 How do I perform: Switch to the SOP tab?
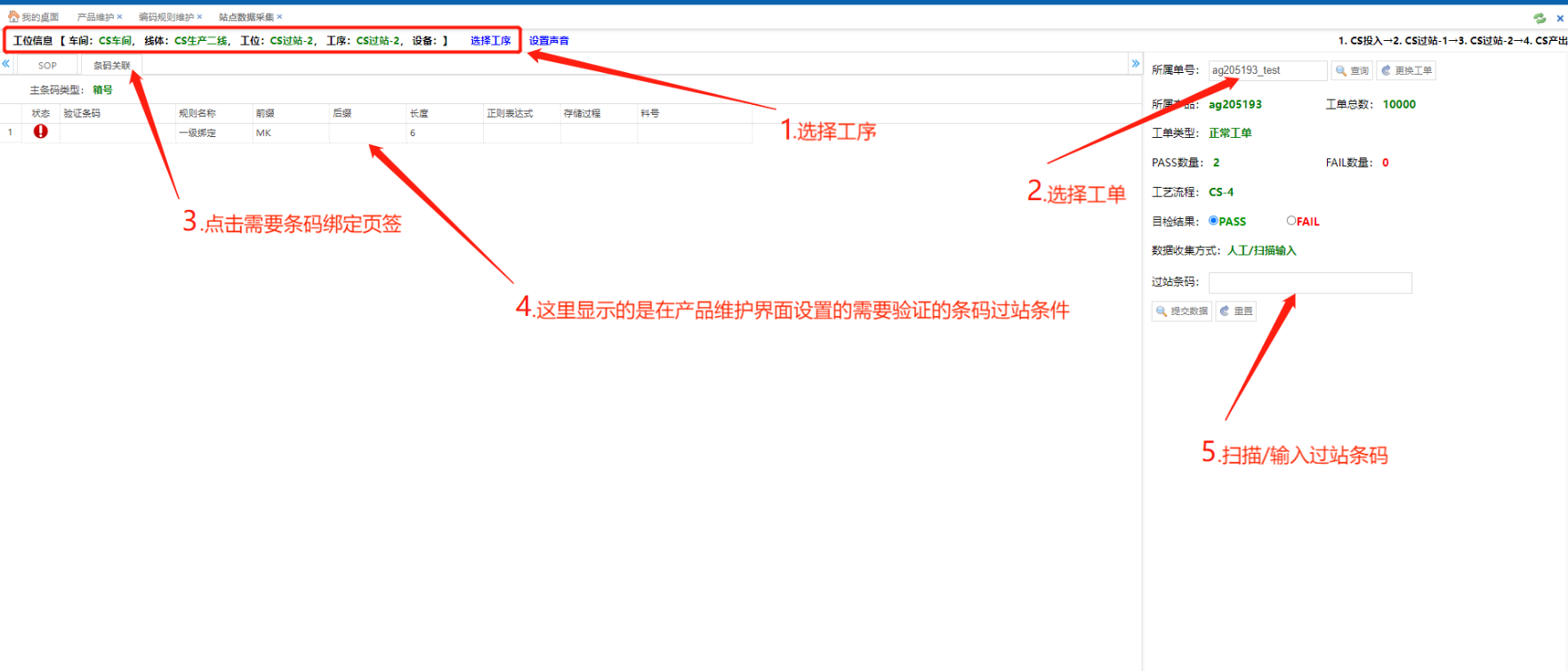47,66
